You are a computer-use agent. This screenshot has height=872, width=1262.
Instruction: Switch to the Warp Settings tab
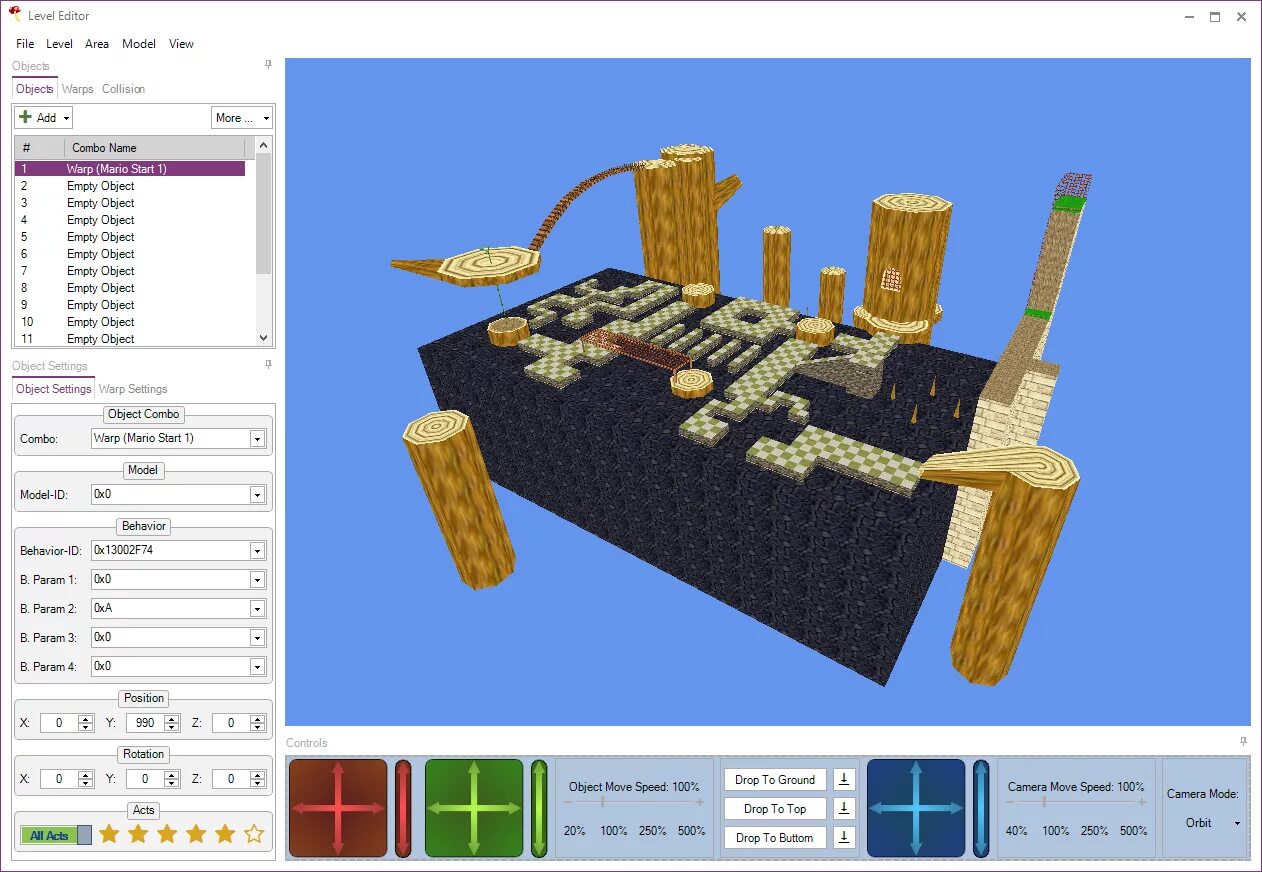[133, 389]
